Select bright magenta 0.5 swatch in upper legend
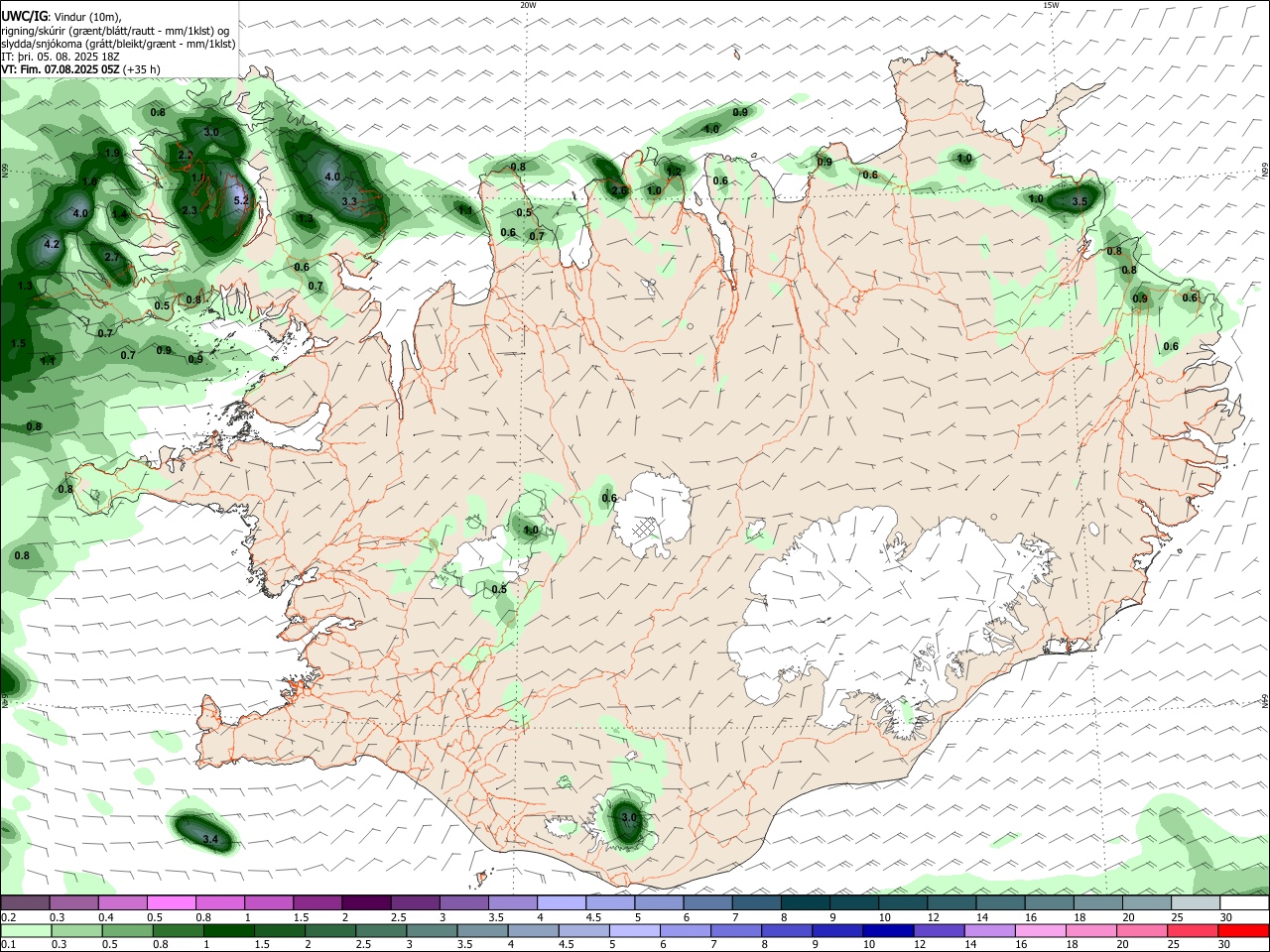Viewport: 1270px width, 952px height. (171, 903)
